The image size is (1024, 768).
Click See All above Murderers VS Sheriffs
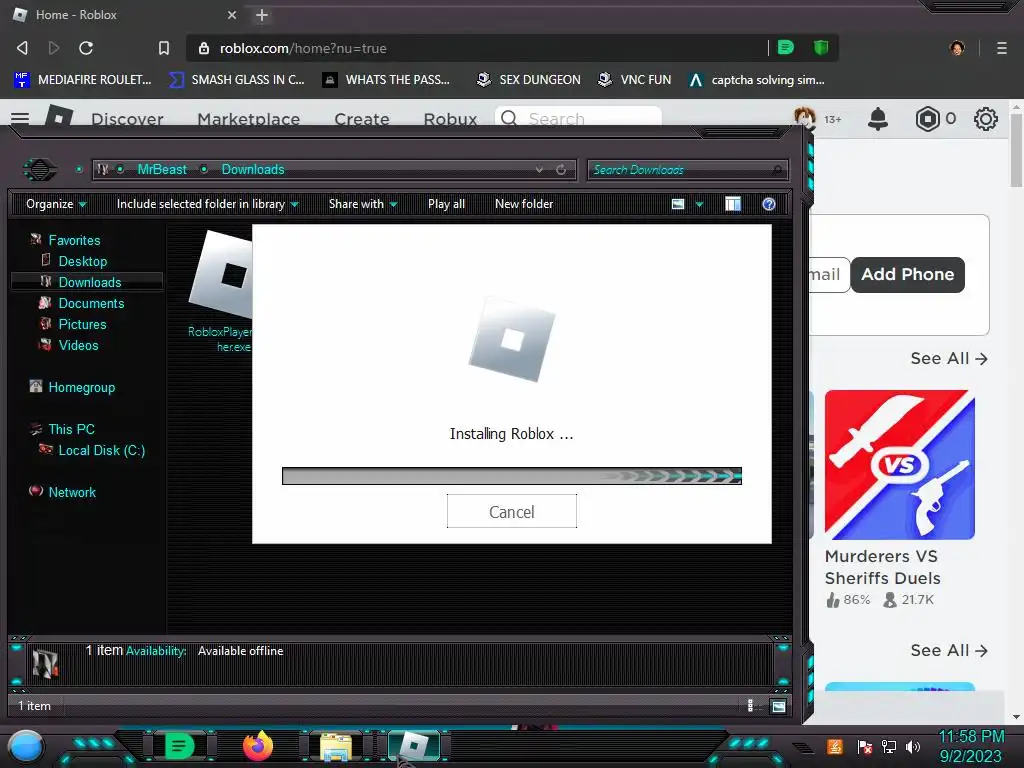[x=949, y=359]
